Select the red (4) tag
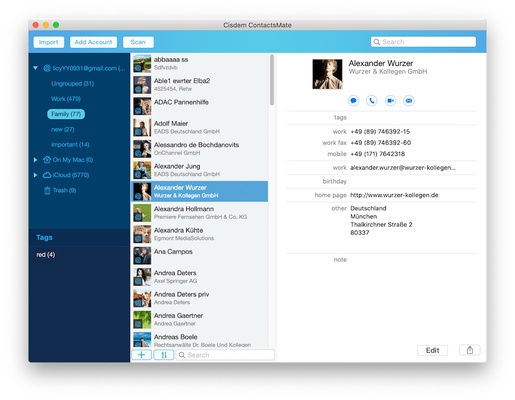Image resolution: width=515 pixels, height=400 pixels. (x=46, y=255)
